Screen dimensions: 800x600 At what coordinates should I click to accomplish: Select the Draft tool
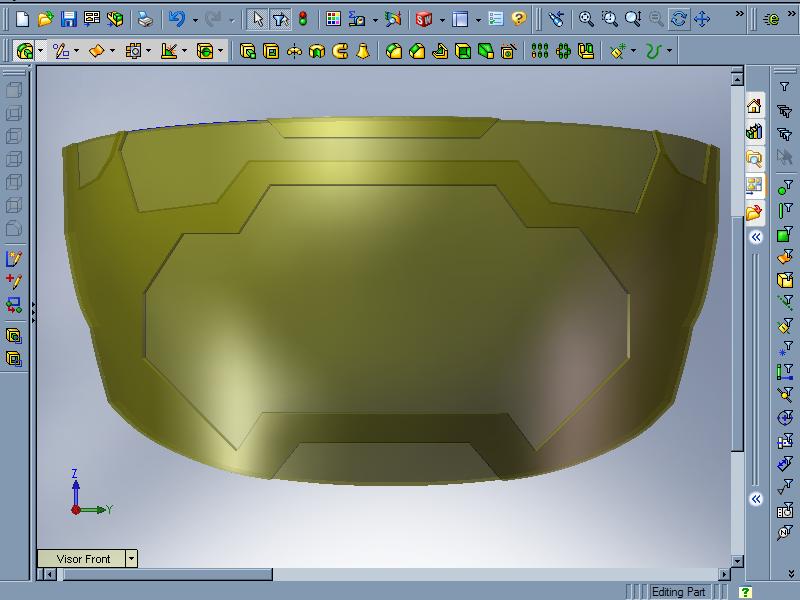[x=486, y=51]
